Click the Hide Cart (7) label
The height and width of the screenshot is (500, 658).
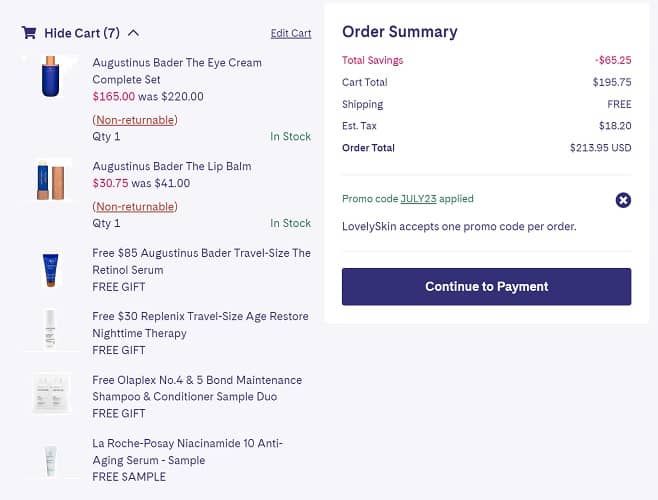click(x=82, y=33)
